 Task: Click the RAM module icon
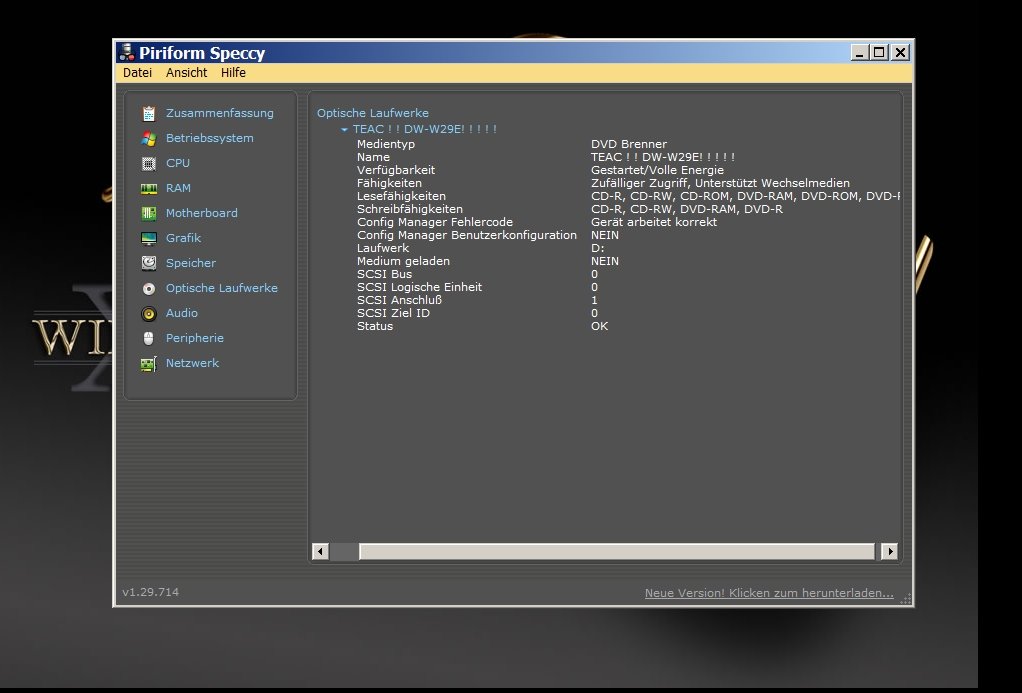[x=149, y=188]
